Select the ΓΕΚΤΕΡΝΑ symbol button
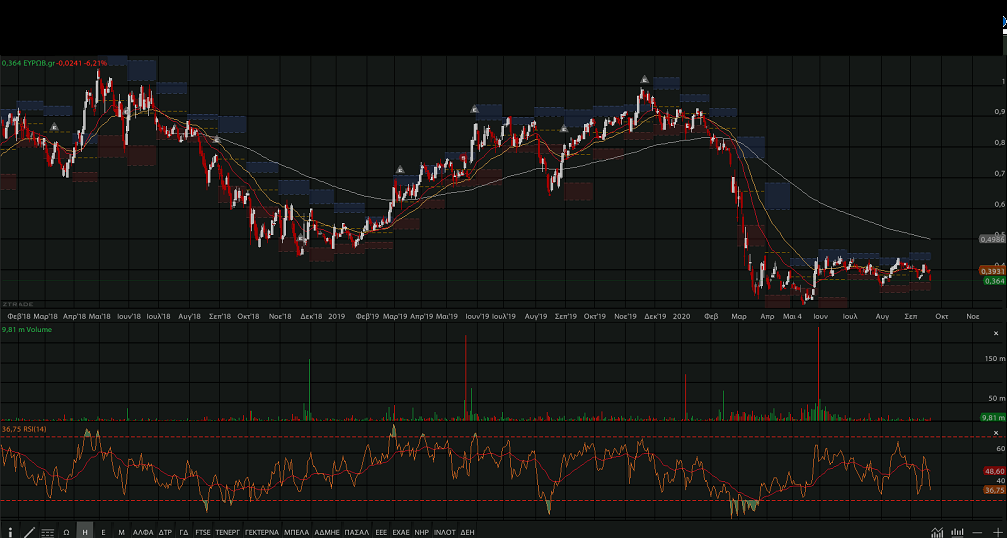This screenshot has height=539, width=1007. pos(262,532)
